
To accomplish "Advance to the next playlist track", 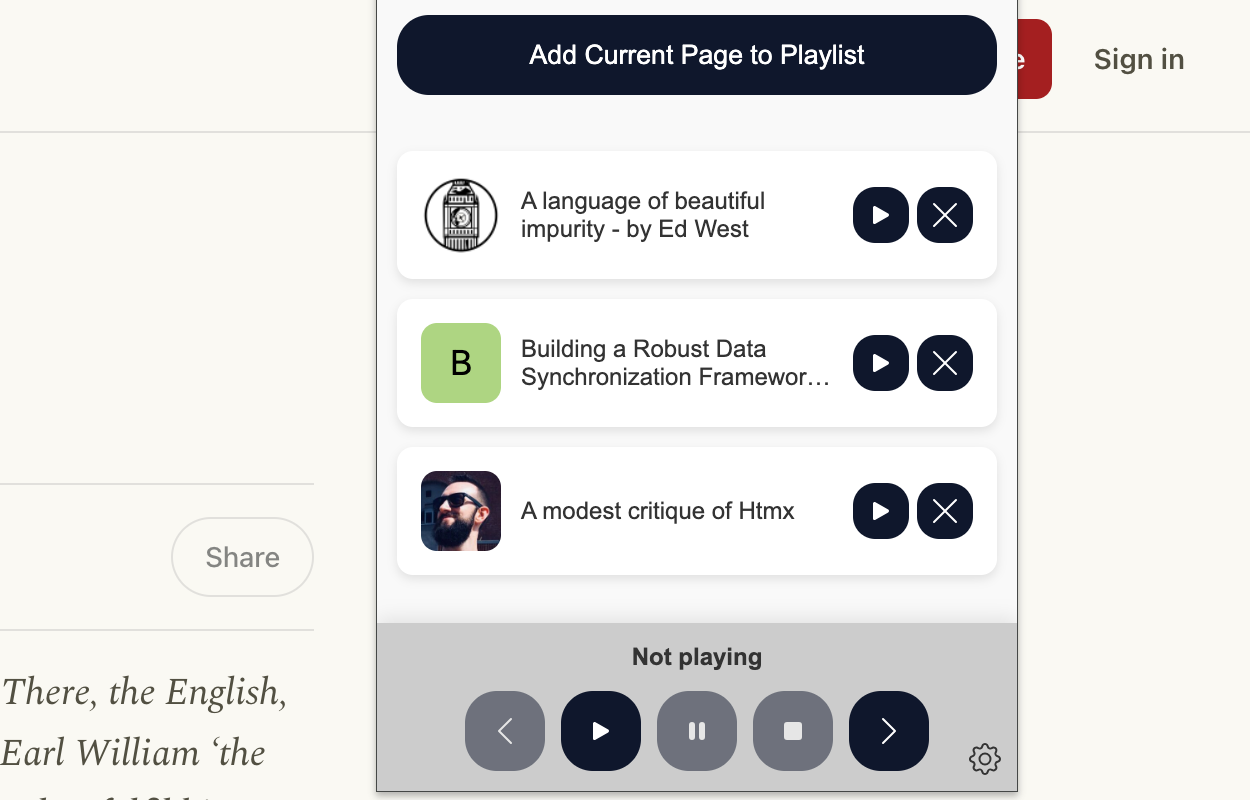I will click(889, 731).
